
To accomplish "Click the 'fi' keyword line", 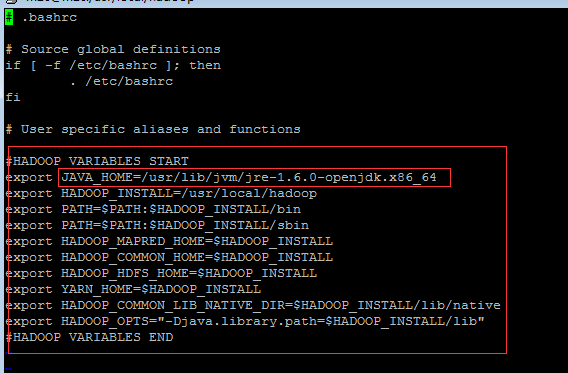I will [x=13, y=97].
